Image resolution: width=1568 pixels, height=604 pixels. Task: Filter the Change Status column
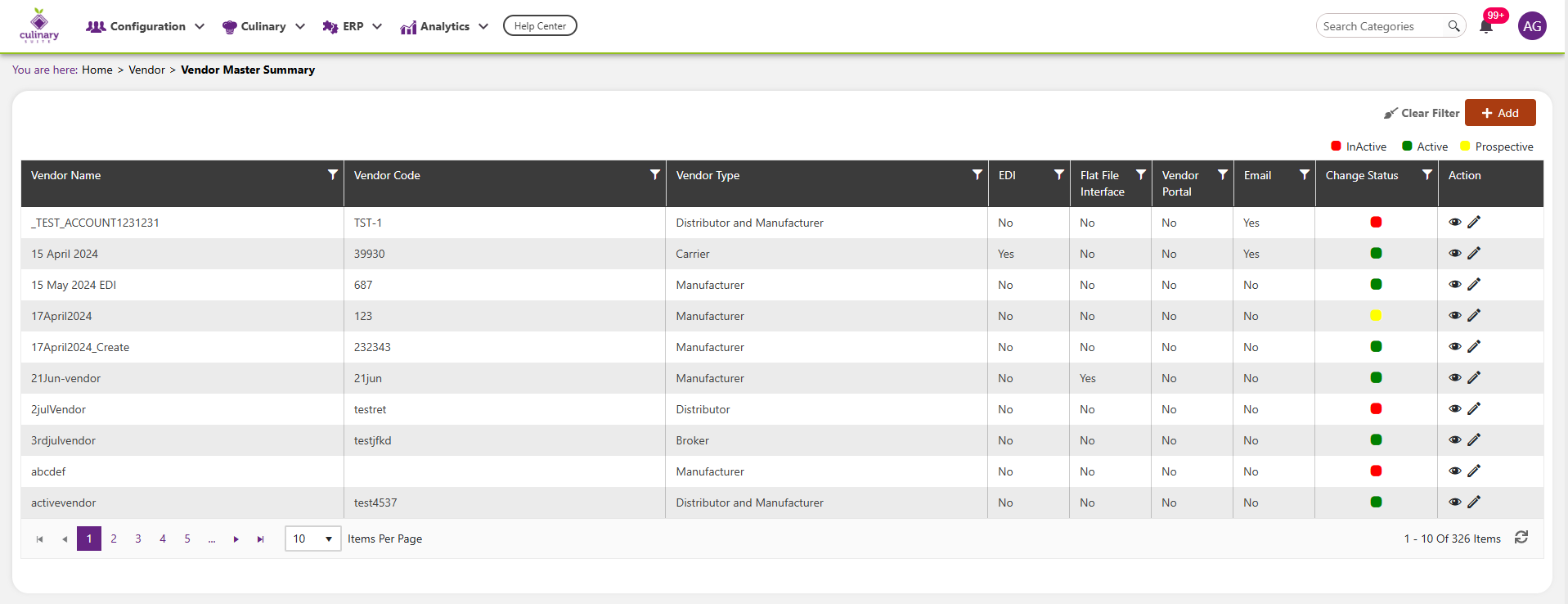coord(1427,174)
